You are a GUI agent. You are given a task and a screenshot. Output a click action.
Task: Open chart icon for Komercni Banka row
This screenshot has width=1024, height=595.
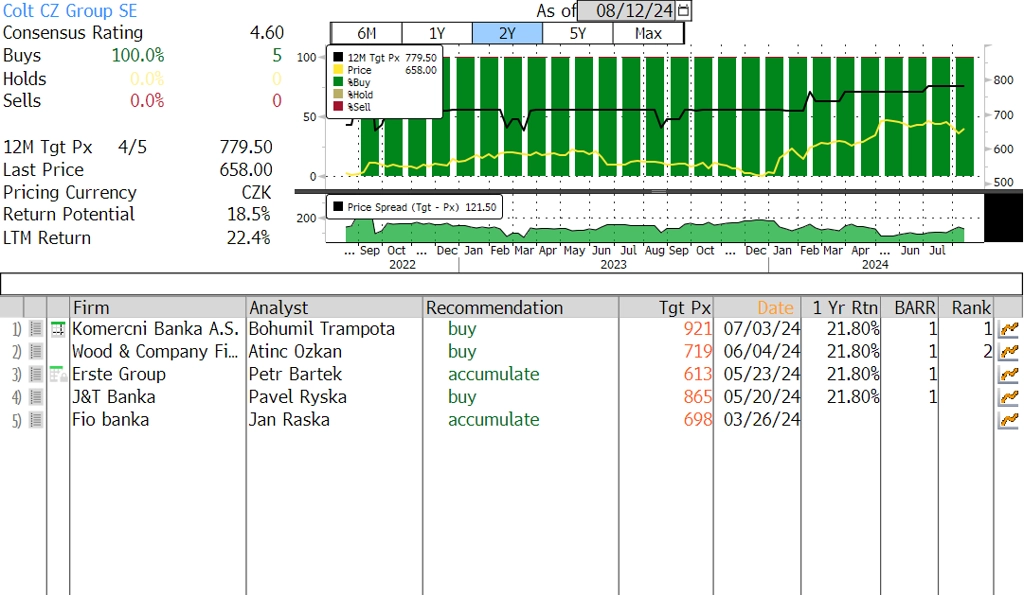coord(1008,329)
